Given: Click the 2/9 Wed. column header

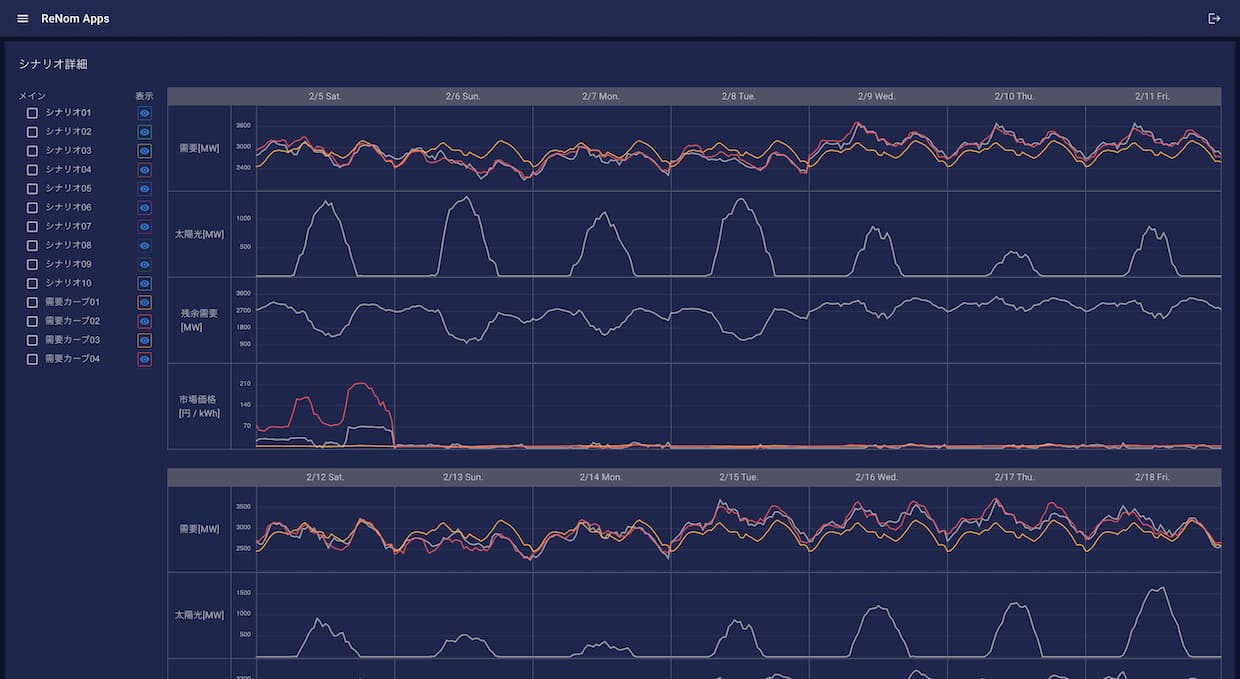Looking at the screenshot, I should 877,96.
